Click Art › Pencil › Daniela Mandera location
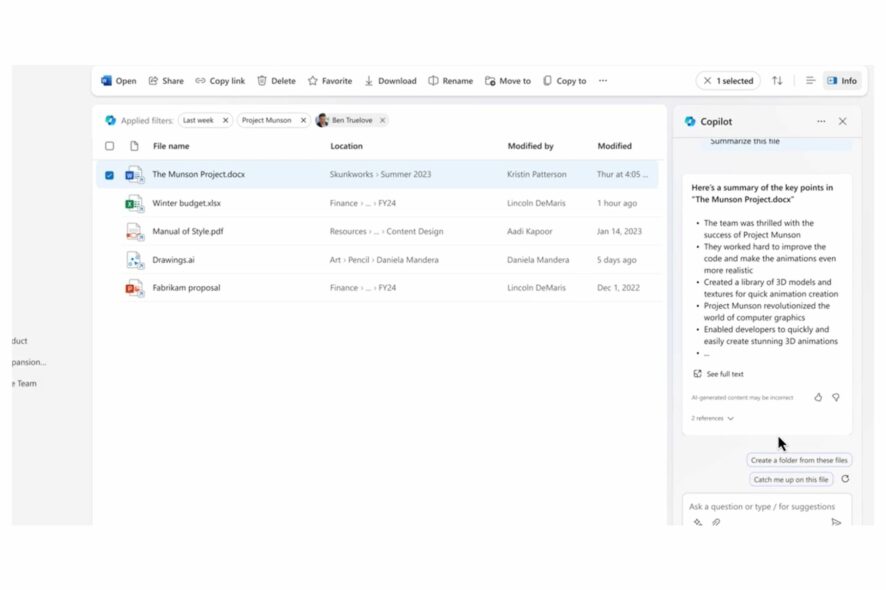 384,260
